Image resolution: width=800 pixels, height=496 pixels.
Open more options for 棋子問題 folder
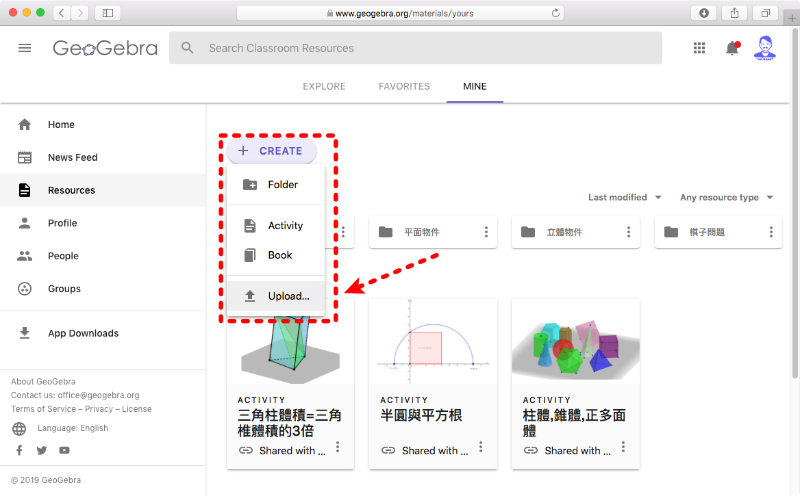pos(771,232)
